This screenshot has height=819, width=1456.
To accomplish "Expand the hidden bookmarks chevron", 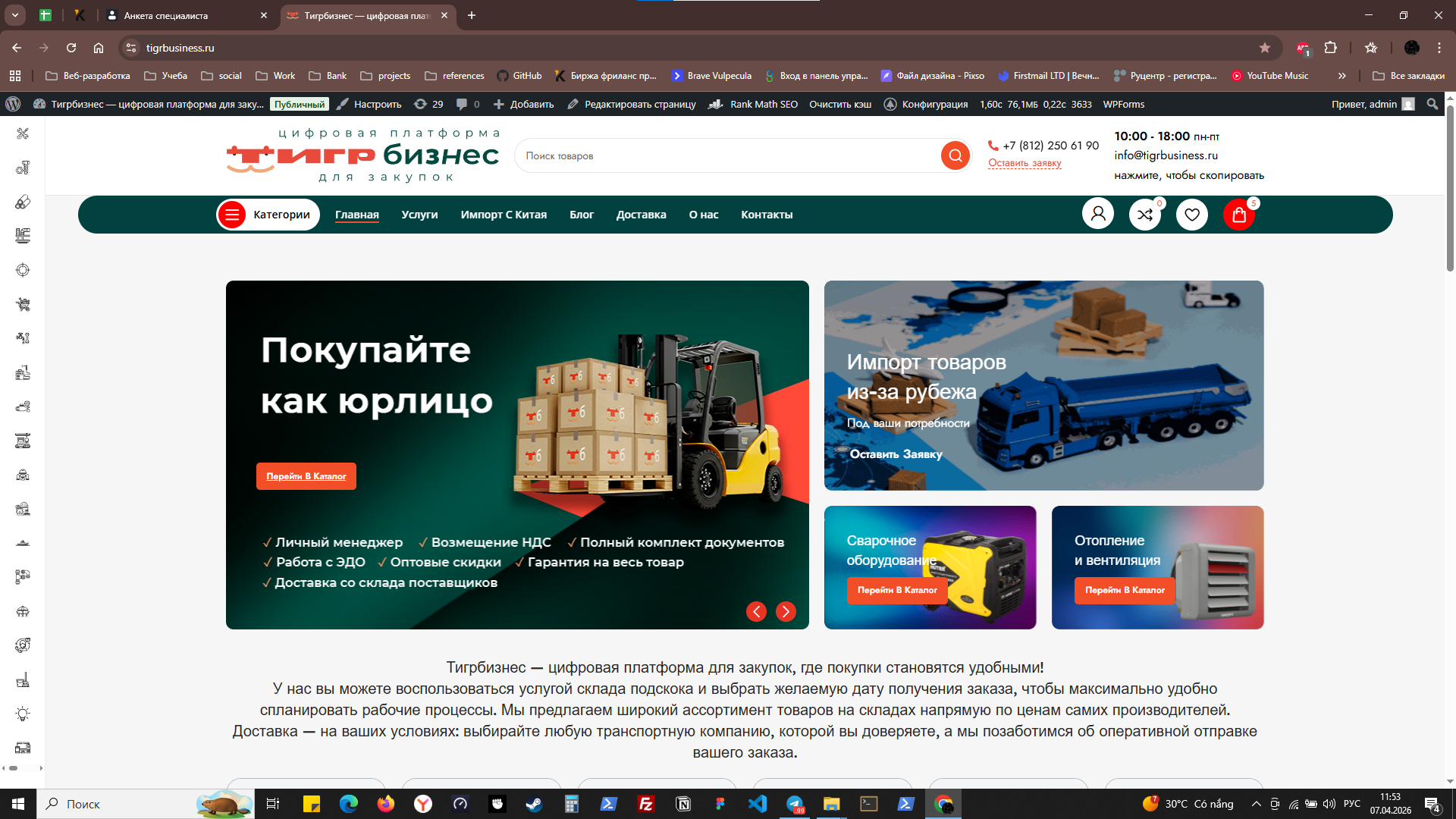I will pyautogui.click(x=1342, y=76).
